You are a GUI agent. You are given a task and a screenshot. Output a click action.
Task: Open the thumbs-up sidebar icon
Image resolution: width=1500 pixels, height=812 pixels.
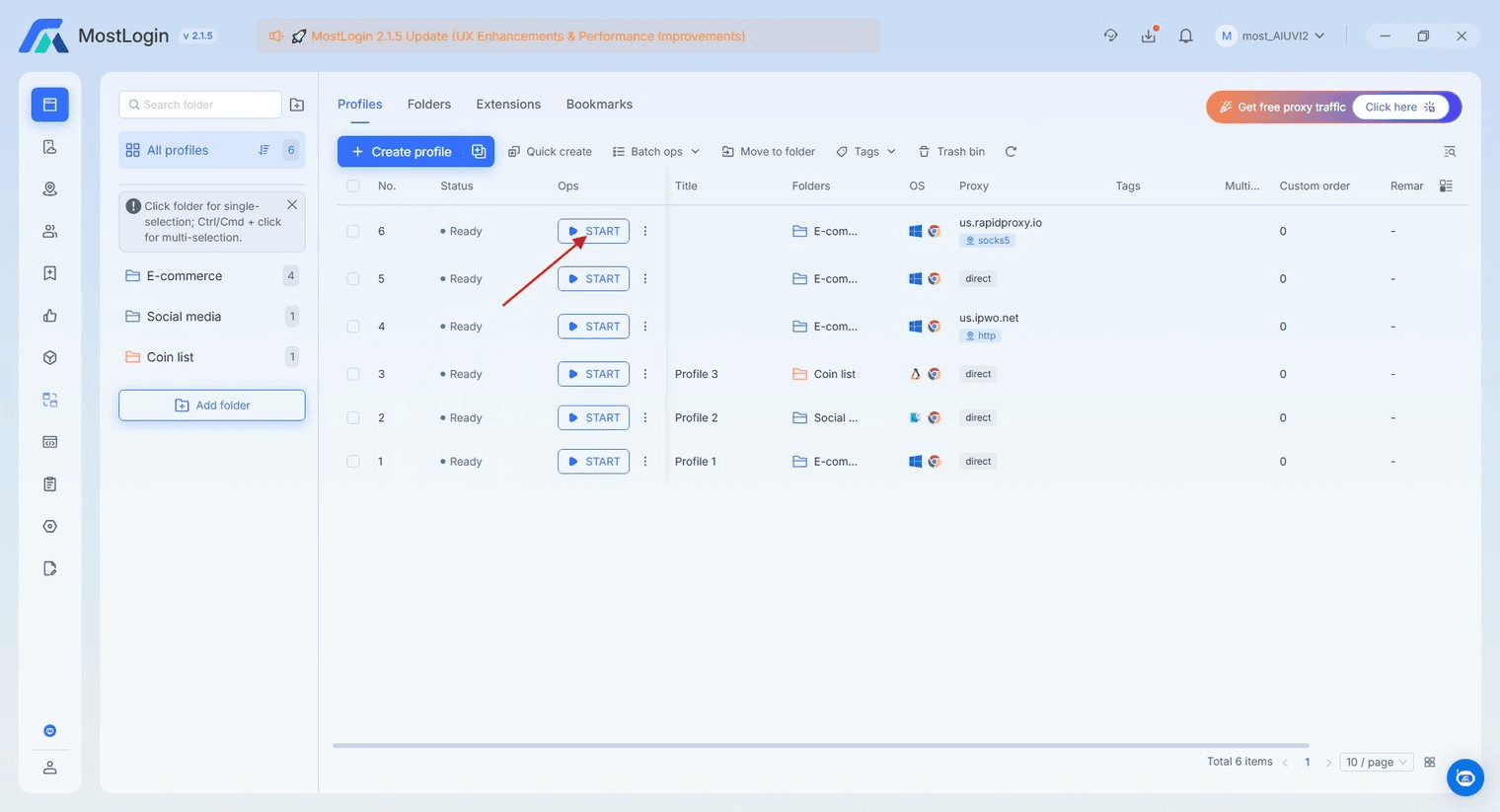[49, 316]
